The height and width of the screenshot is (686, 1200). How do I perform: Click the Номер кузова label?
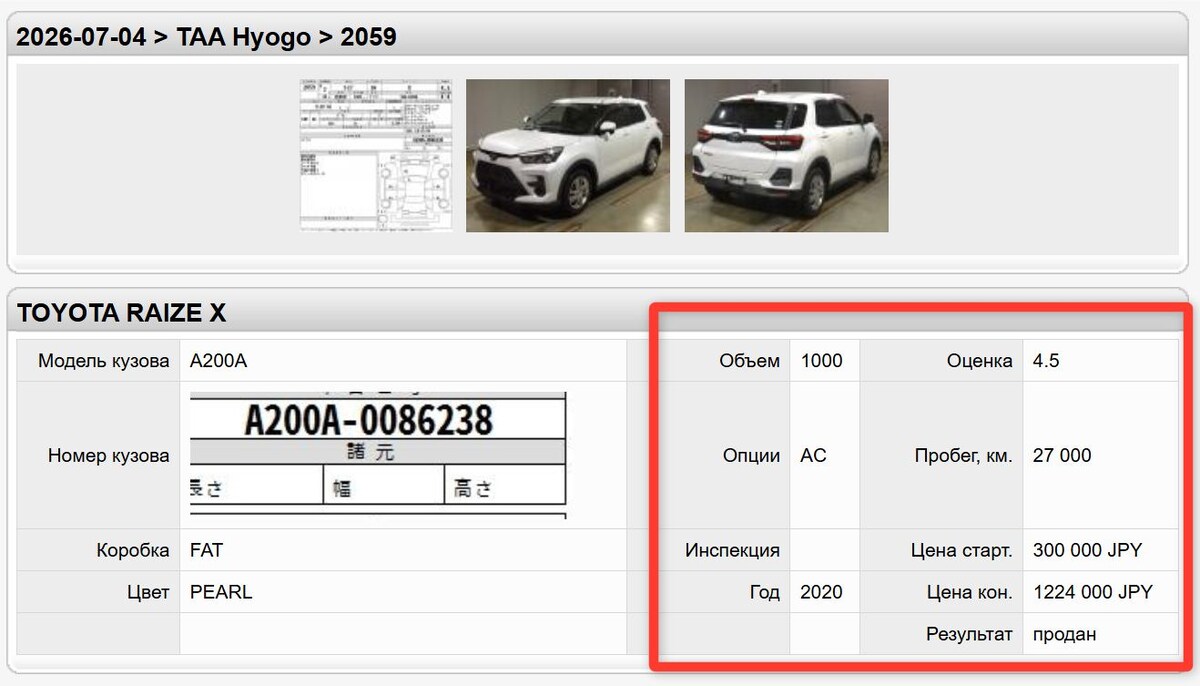109,456
